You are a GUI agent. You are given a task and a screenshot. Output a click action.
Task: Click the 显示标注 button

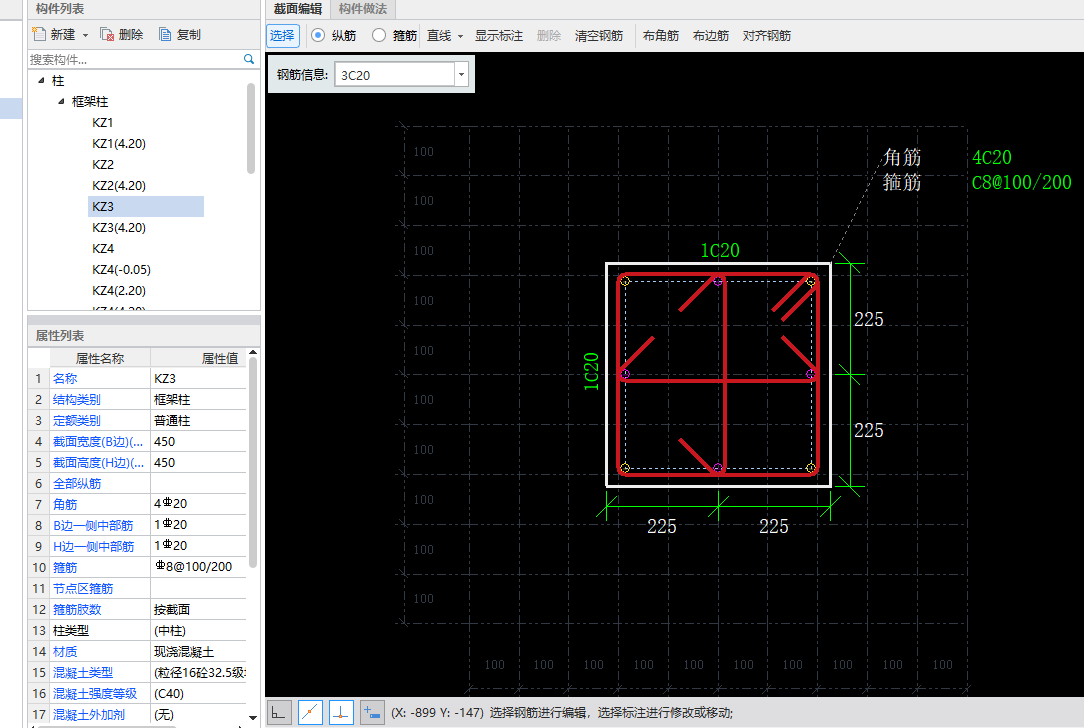pos(498,36)
